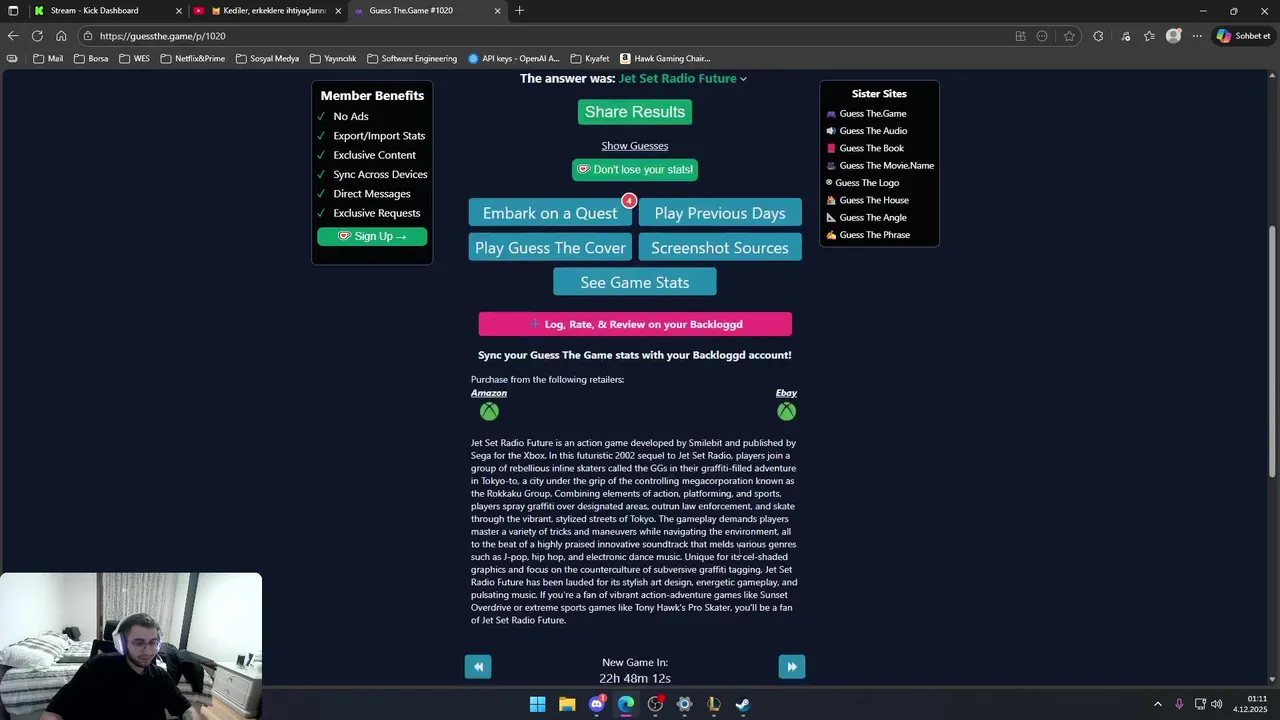Add page to favorites star icon
This screenshot has height=720, width=1280.
pyautogui.click(x=1069, y=36)
